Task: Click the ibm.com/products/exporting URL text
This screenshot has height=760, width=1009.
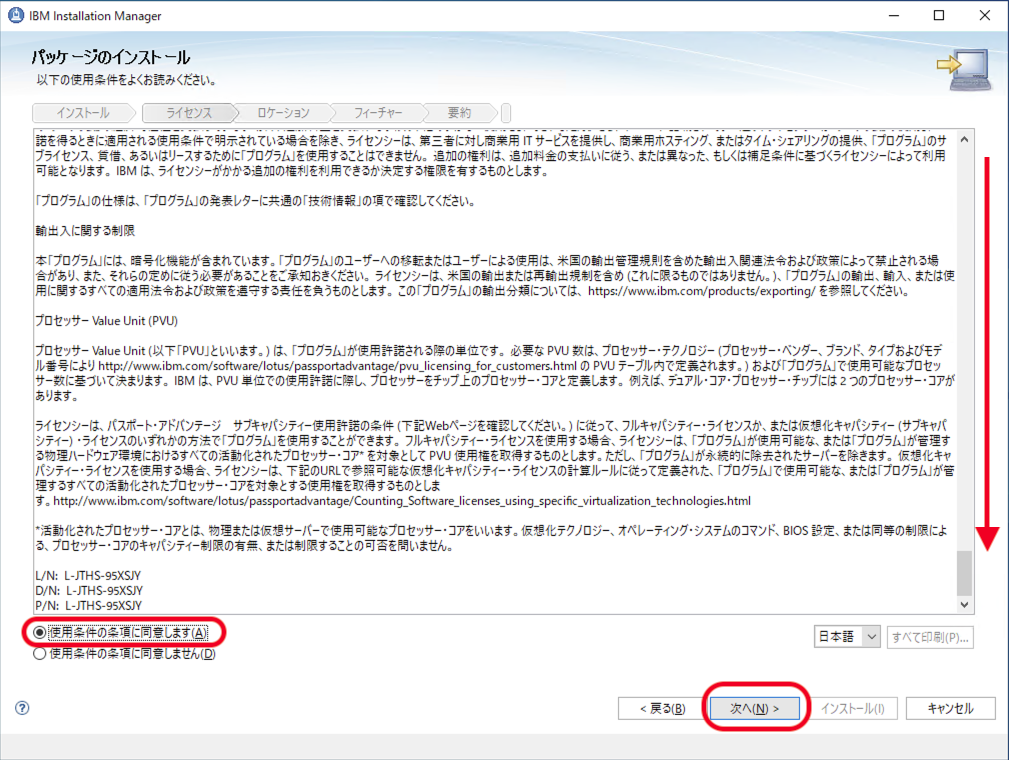Action: pyautogui.click(x=701, y=291)
